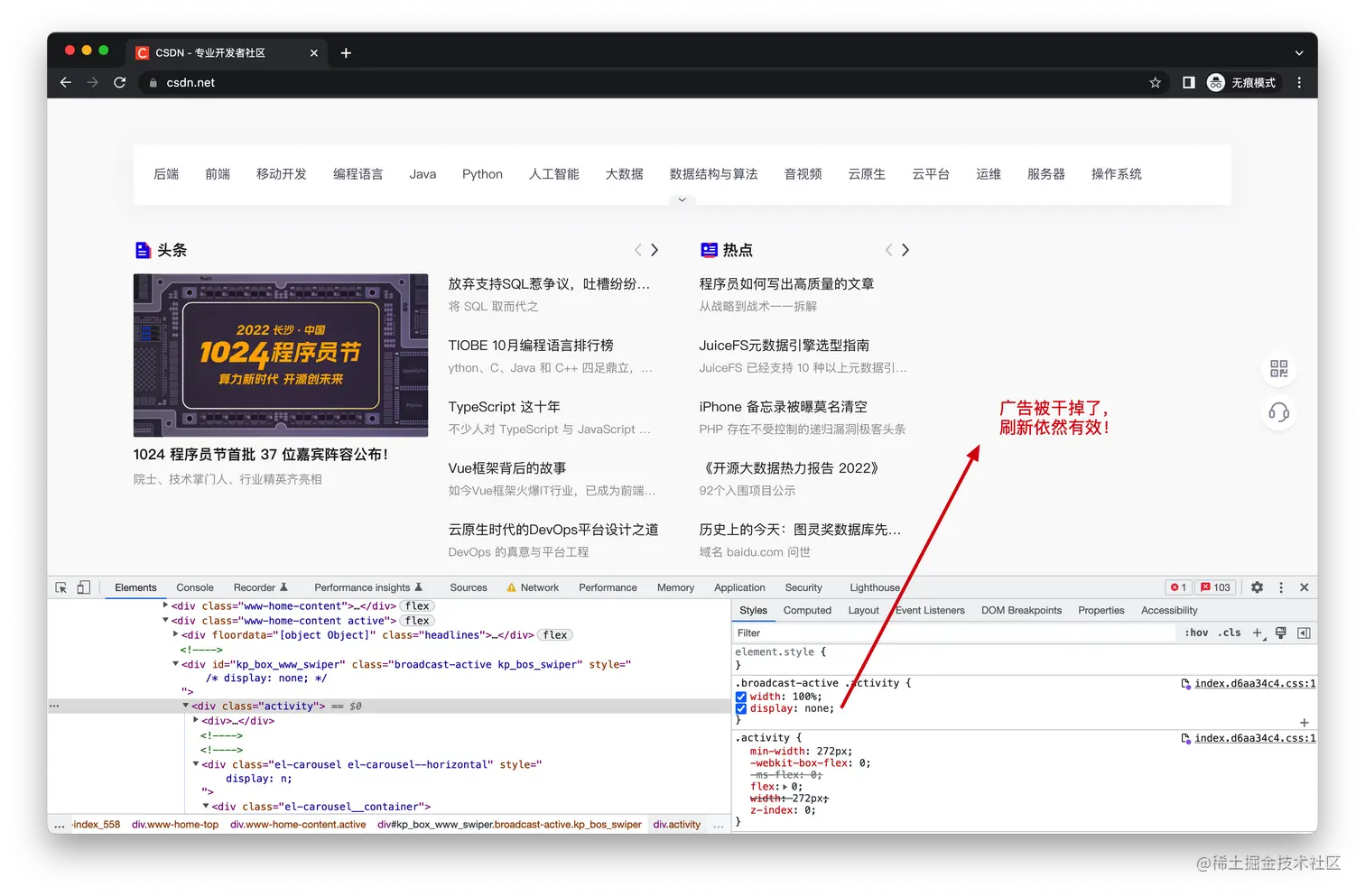Click the 头条 previous arrow
The height and width of the screenshot is (896, 1365).
pyautogui.click(x=637, y=250)
